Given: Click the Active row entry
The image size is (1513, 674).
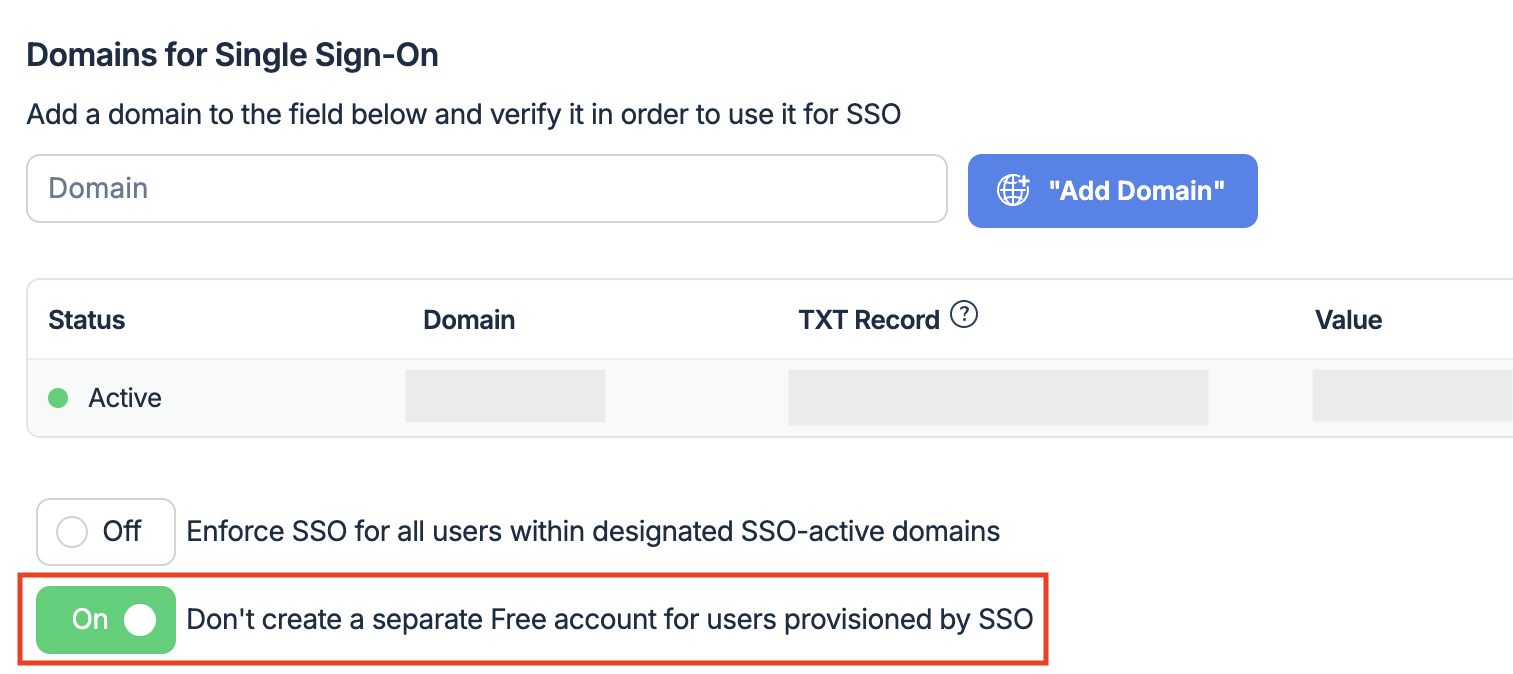Looking at the screenshot, I should click(x=125, y=397).
